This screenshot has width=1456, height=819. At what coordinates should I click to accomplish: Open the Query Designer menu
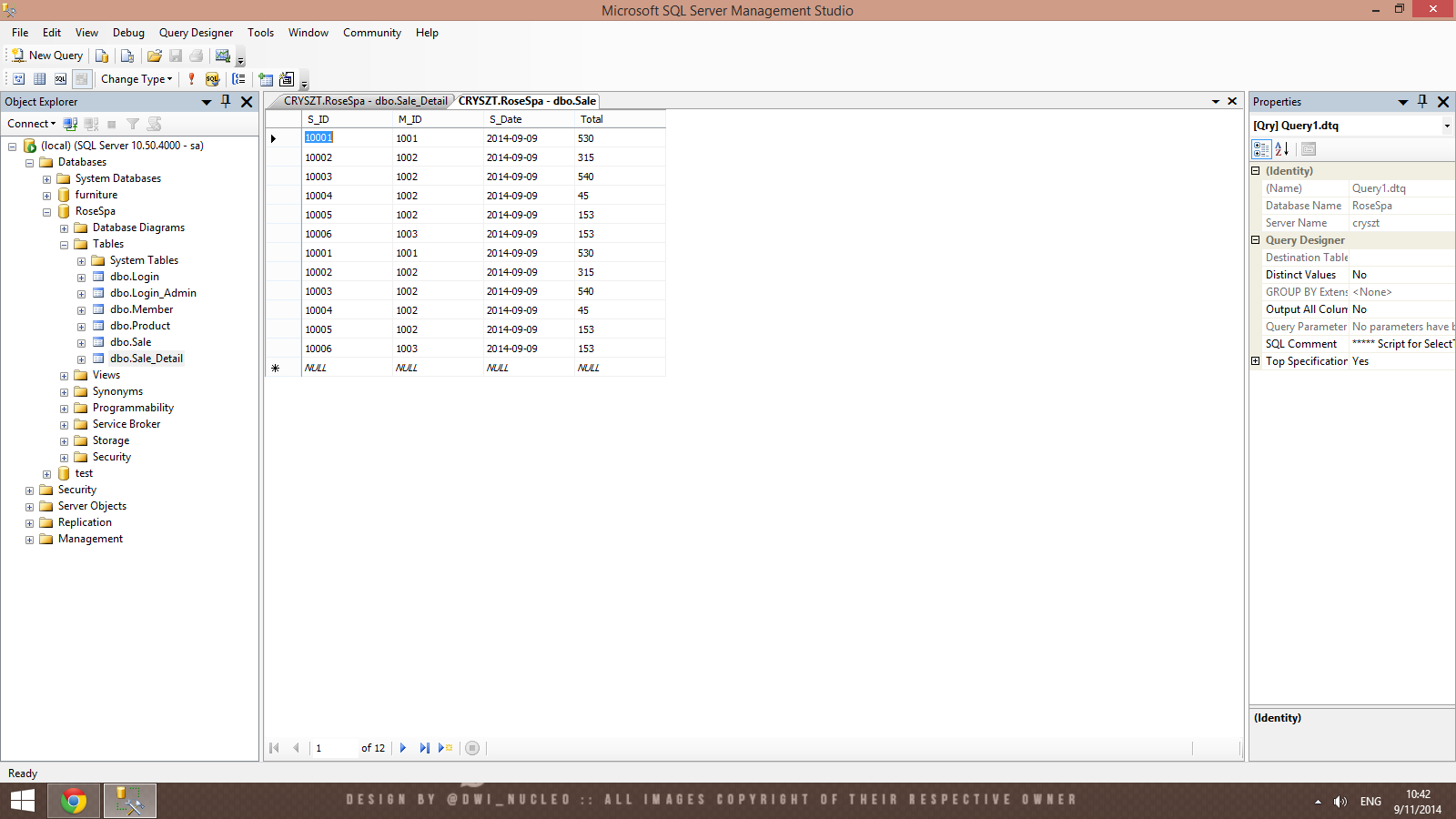coord(196,33)
